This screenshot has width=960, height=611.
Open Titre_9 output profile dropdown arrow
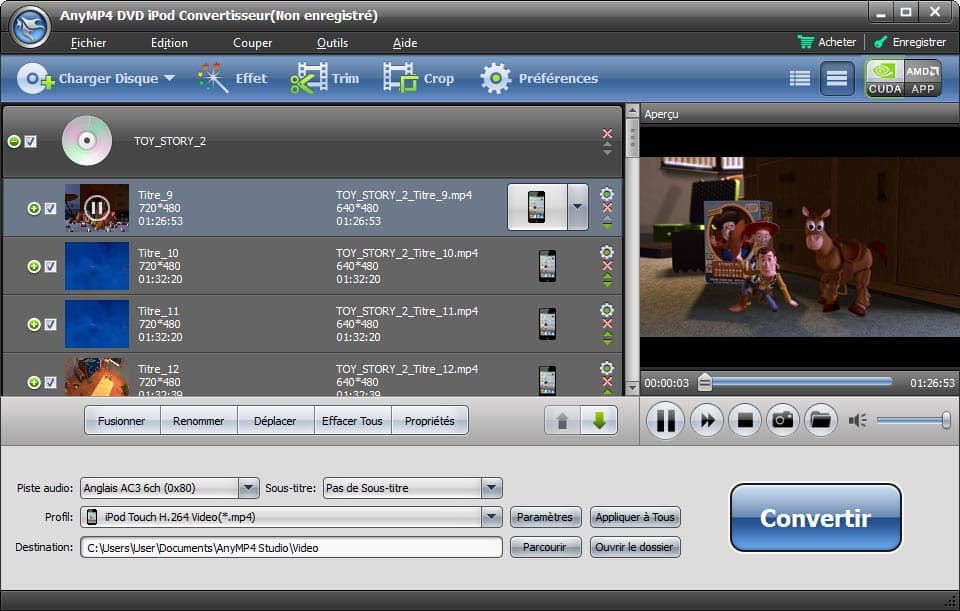[577, 207]
